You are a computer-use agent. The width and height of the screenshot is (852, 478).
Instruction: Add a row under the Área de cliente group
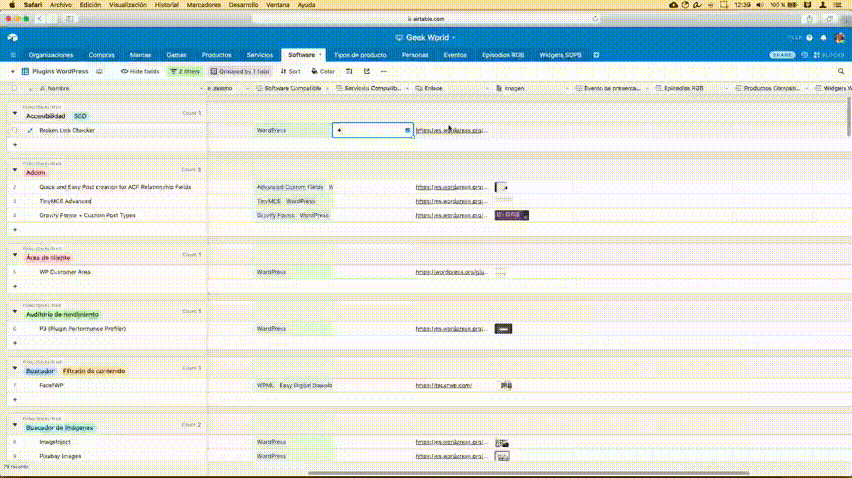tap(15, 286)
